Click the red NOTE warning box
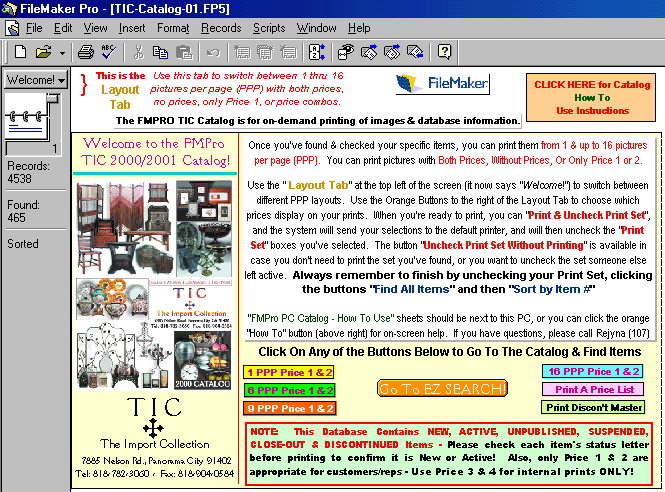The height and width of the screenshot is (492, 665). click(x=449, y=453)
